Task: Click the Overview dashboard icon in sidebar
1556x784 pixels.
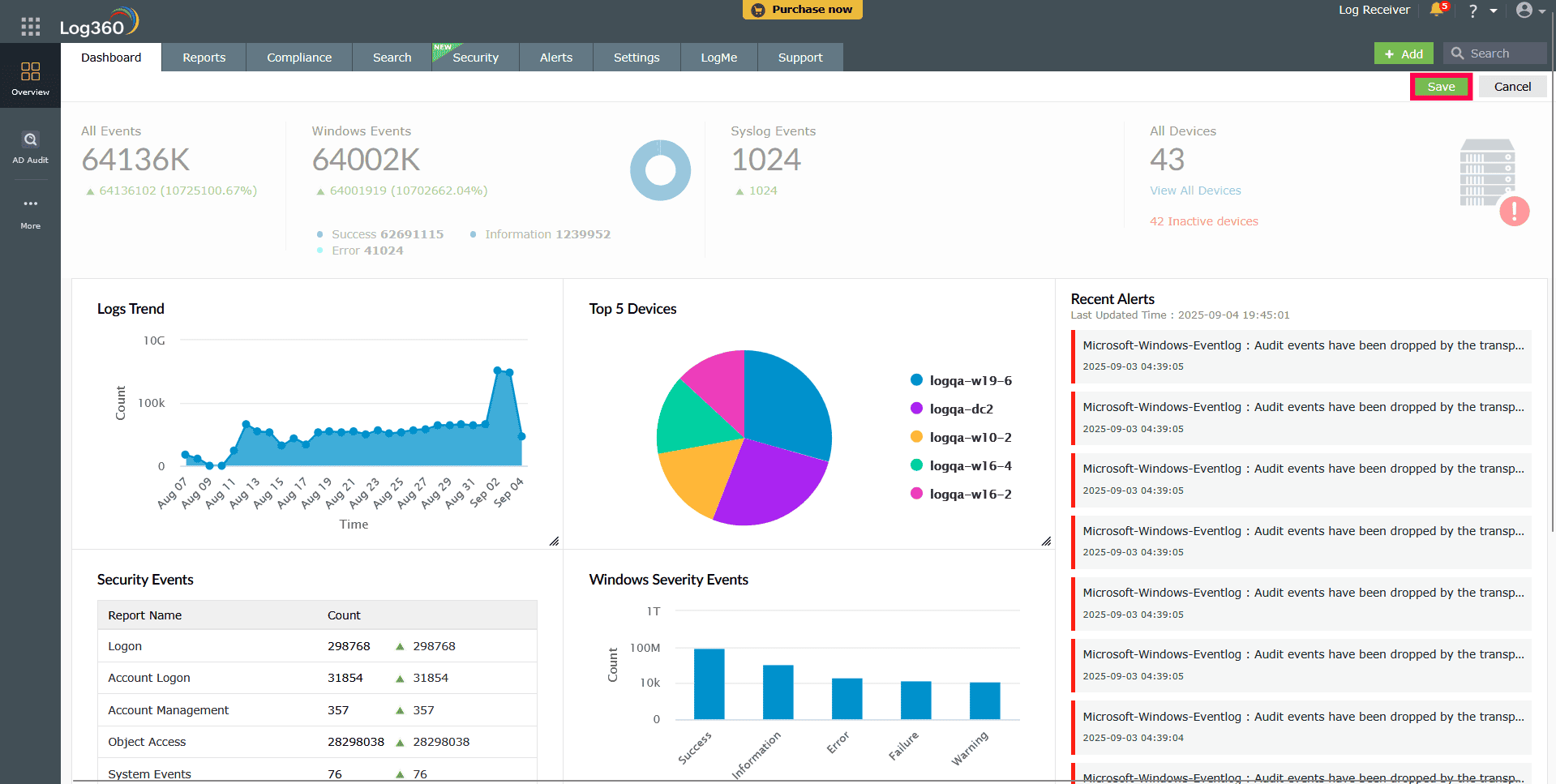Action: tap(29, 71)
